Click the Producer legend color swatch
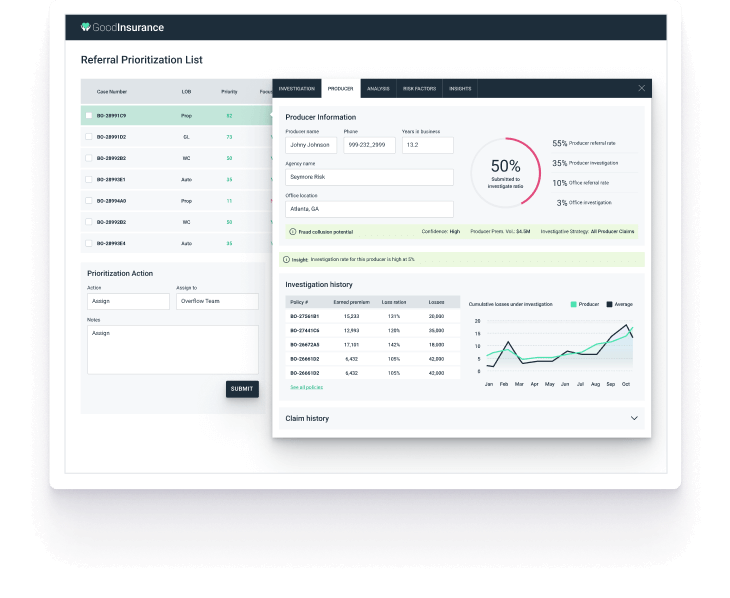The width and height of the screenshot is (730, 598). [574, 304]
